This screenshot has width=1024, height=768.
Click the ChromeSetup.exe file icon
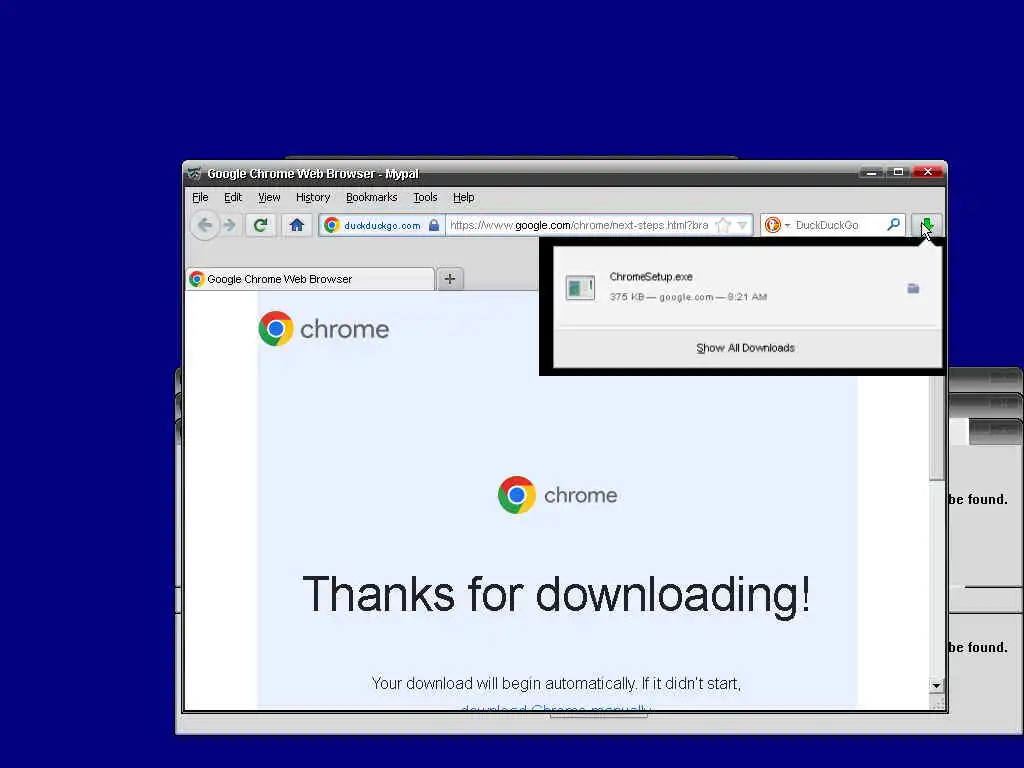580,287
